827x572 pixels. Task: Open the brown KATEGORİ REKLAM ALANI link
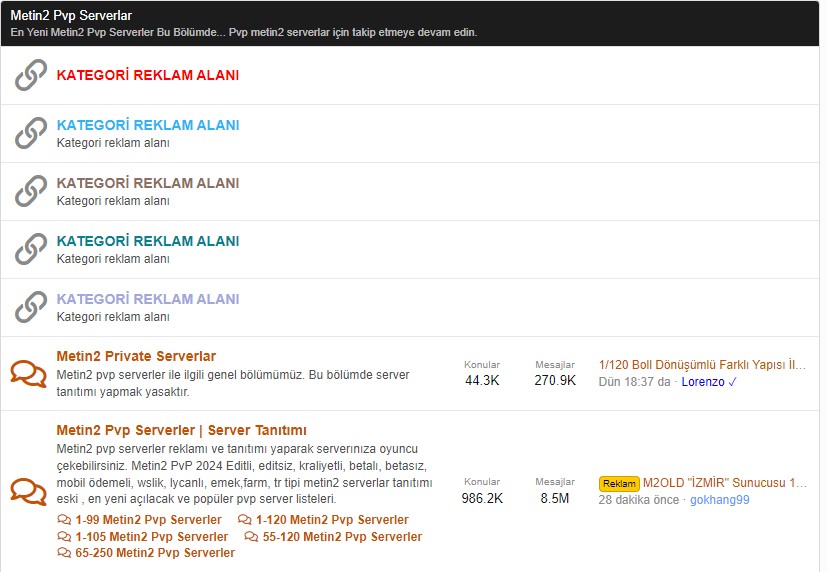click(148, 183)
